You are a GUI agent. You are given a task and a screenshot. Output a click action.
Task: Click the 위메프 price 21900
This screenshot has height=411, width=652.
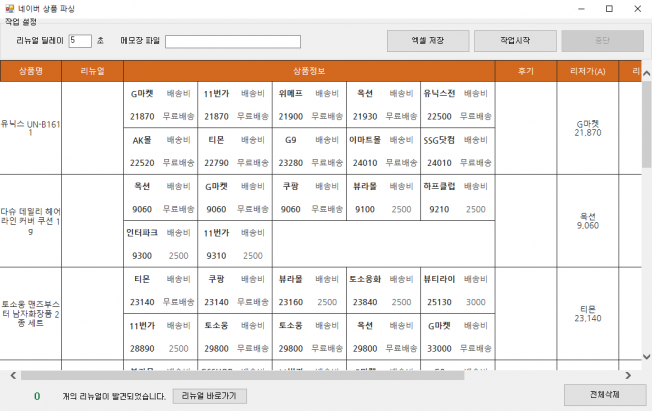(291, 116)
